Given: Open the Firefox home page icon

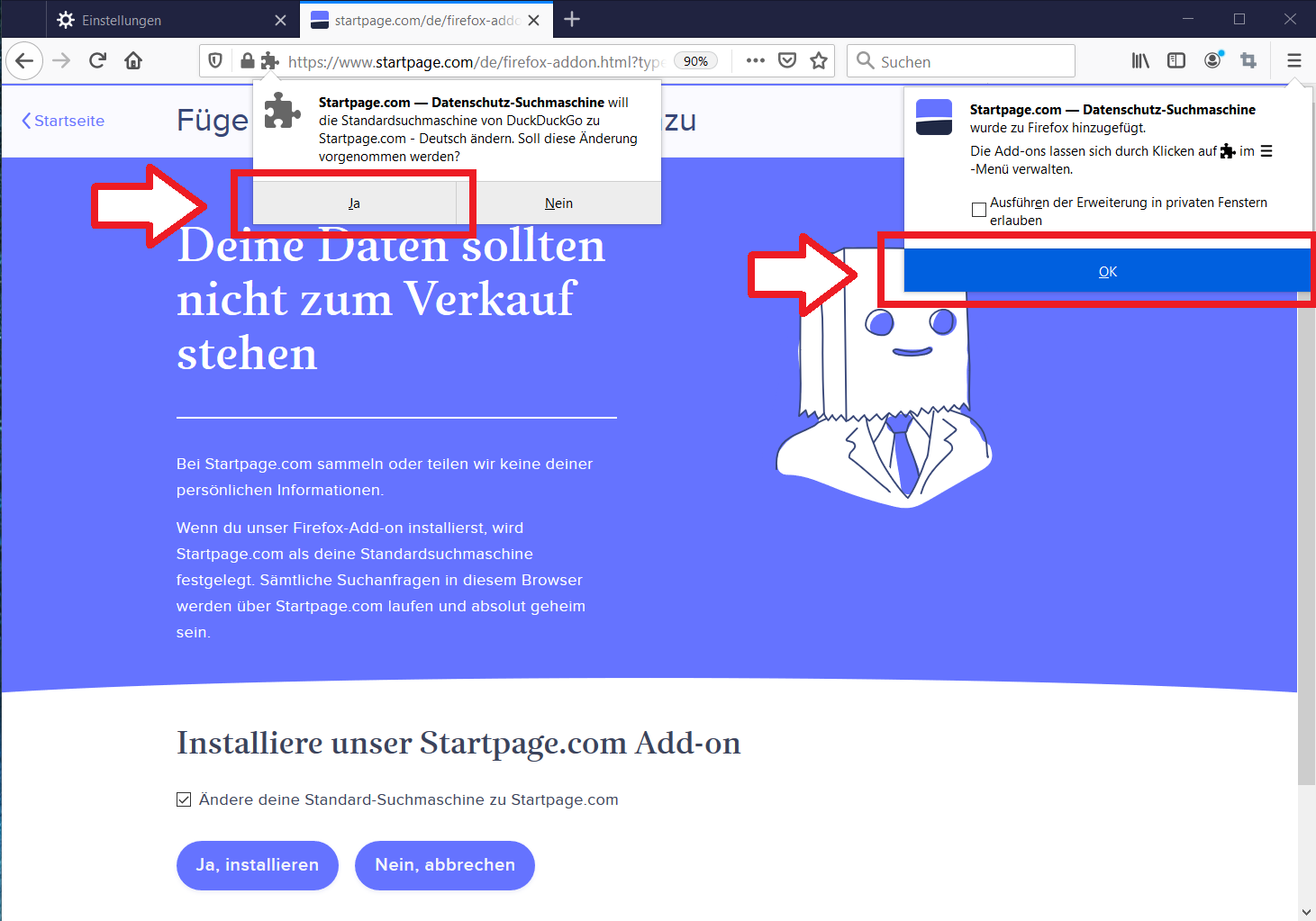Looking at the screenshot, I should [x=133, y=61].
